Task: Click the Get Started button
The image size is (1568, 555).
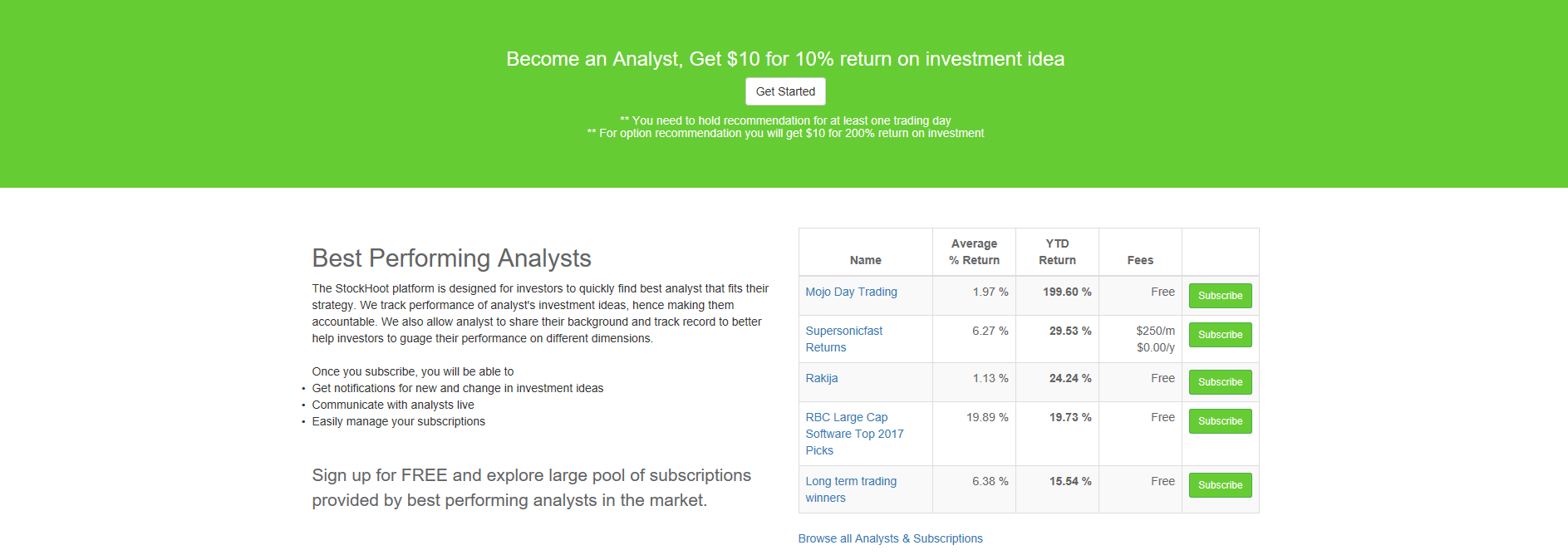Action: (x=785, y=91)
